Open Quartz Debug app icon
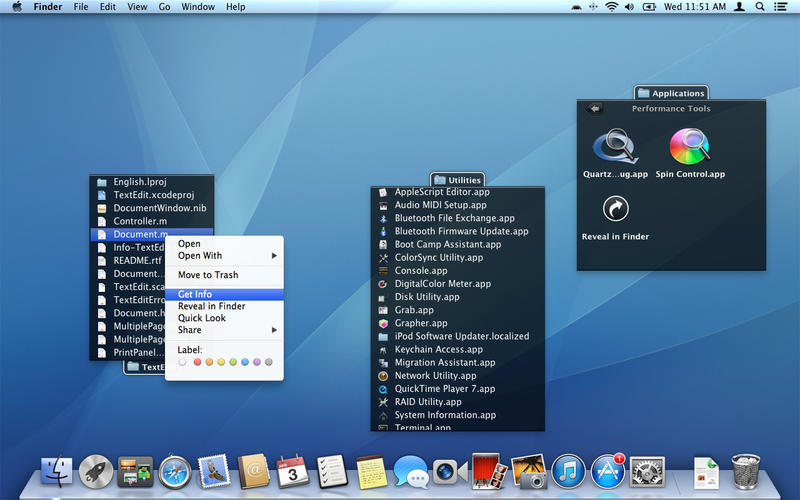Image resolution: width=800 pixels, height=500 pixels. tap(615, 146)
